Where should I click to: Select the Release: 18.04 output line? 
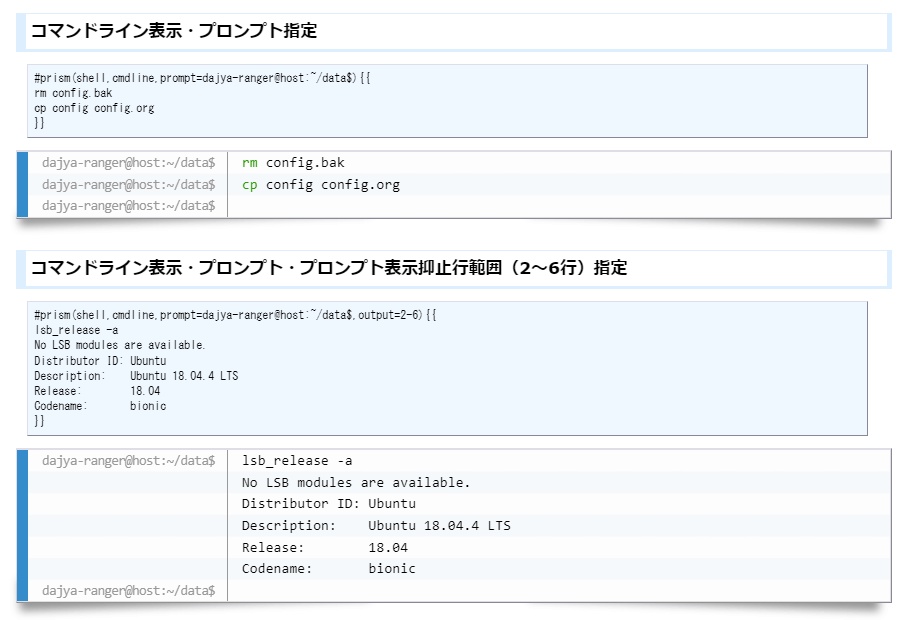(x=90, y=391)
